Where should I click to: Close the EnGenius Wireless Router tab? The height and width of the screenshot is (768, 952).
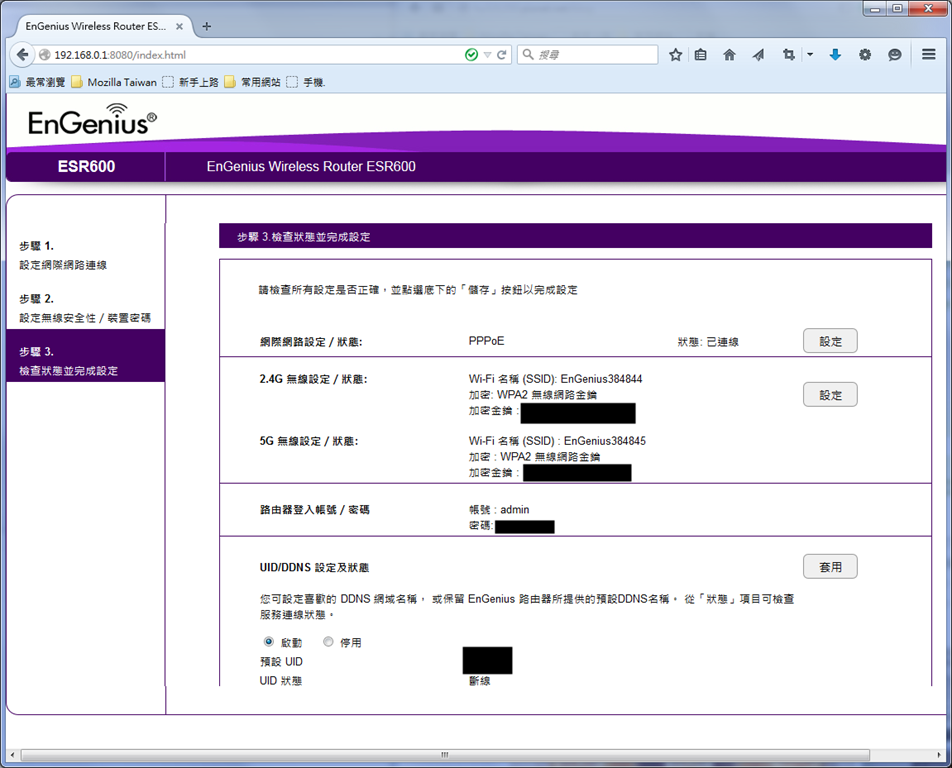tap(179, 26)
